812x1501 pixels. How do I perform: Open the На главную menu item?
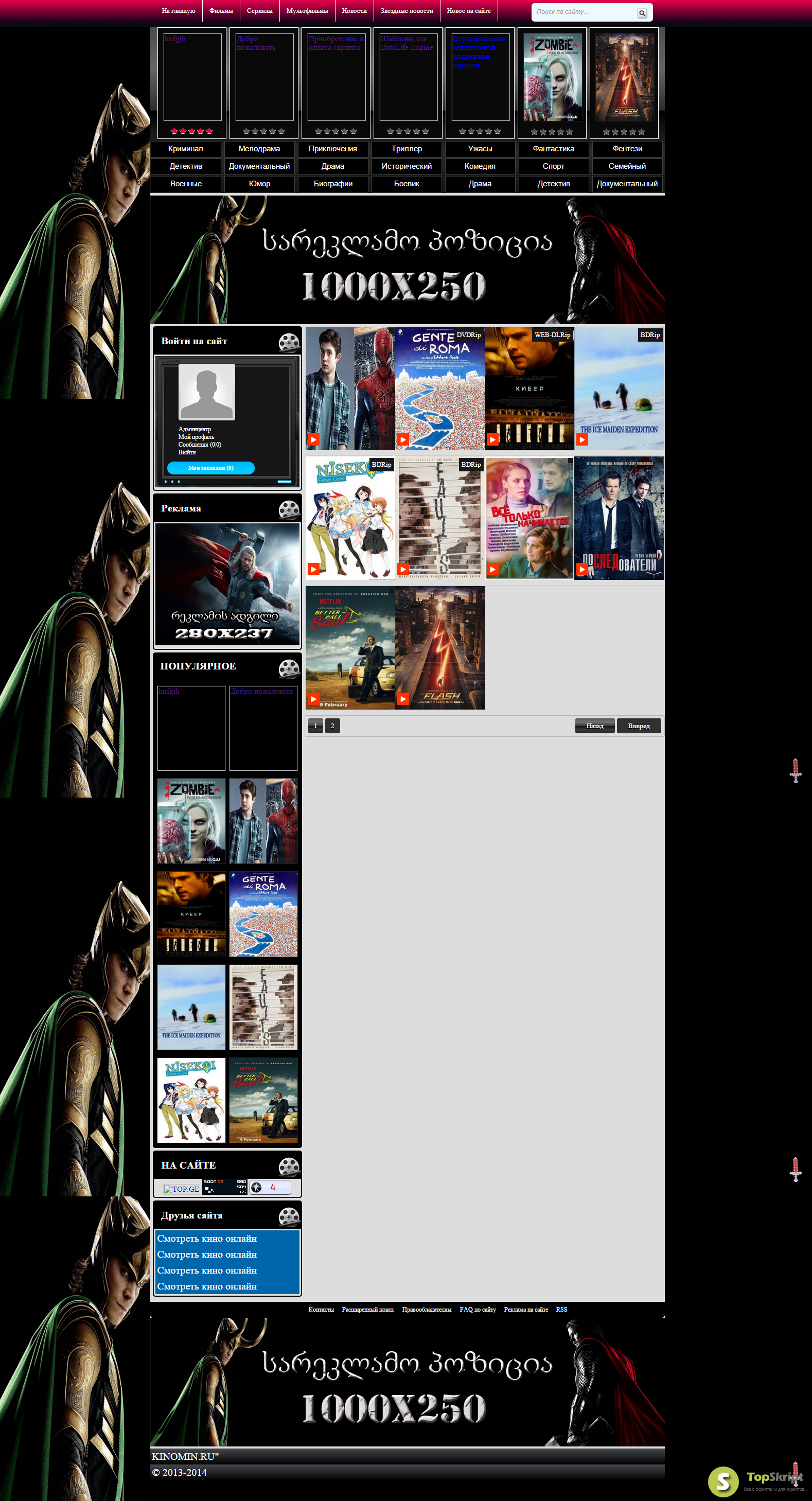pyautogui.click(x=178, y=10)
